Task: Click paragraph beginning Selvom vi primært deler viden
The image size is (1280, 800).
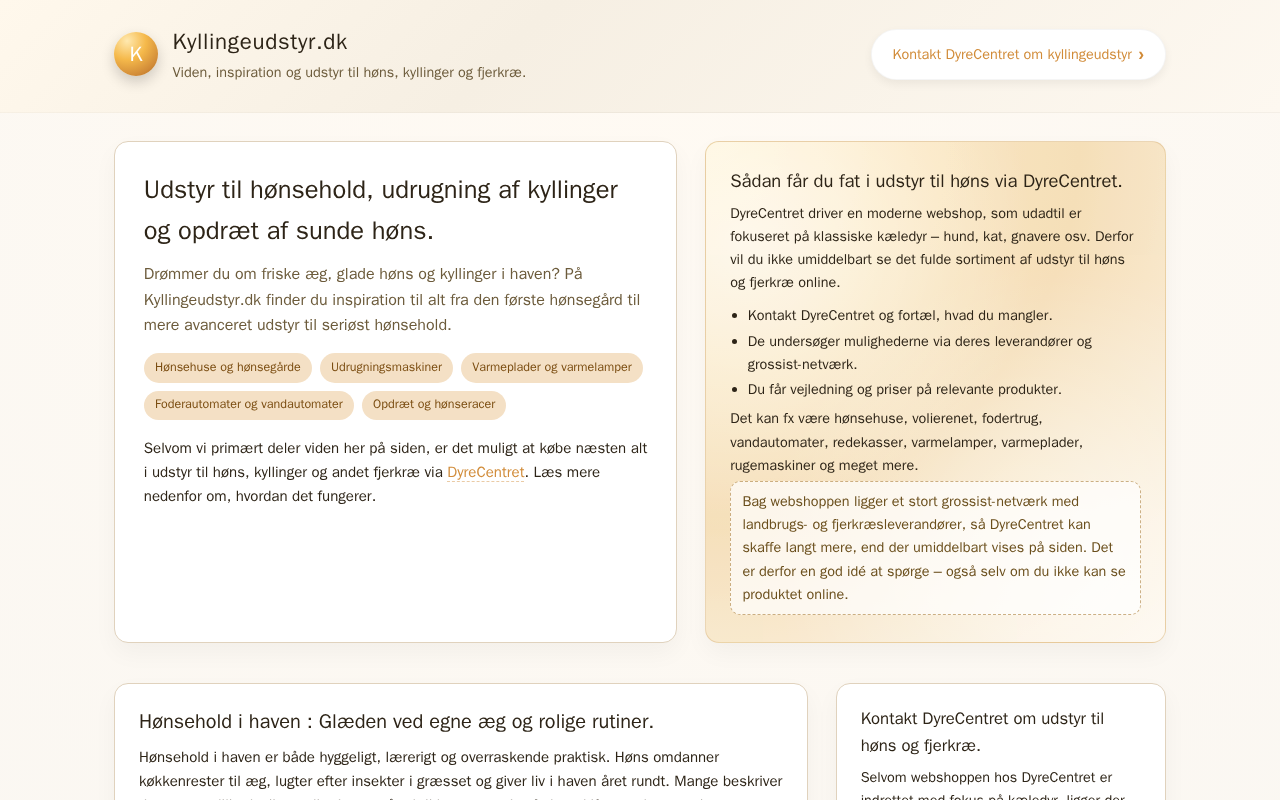Action: click(396, 472)
